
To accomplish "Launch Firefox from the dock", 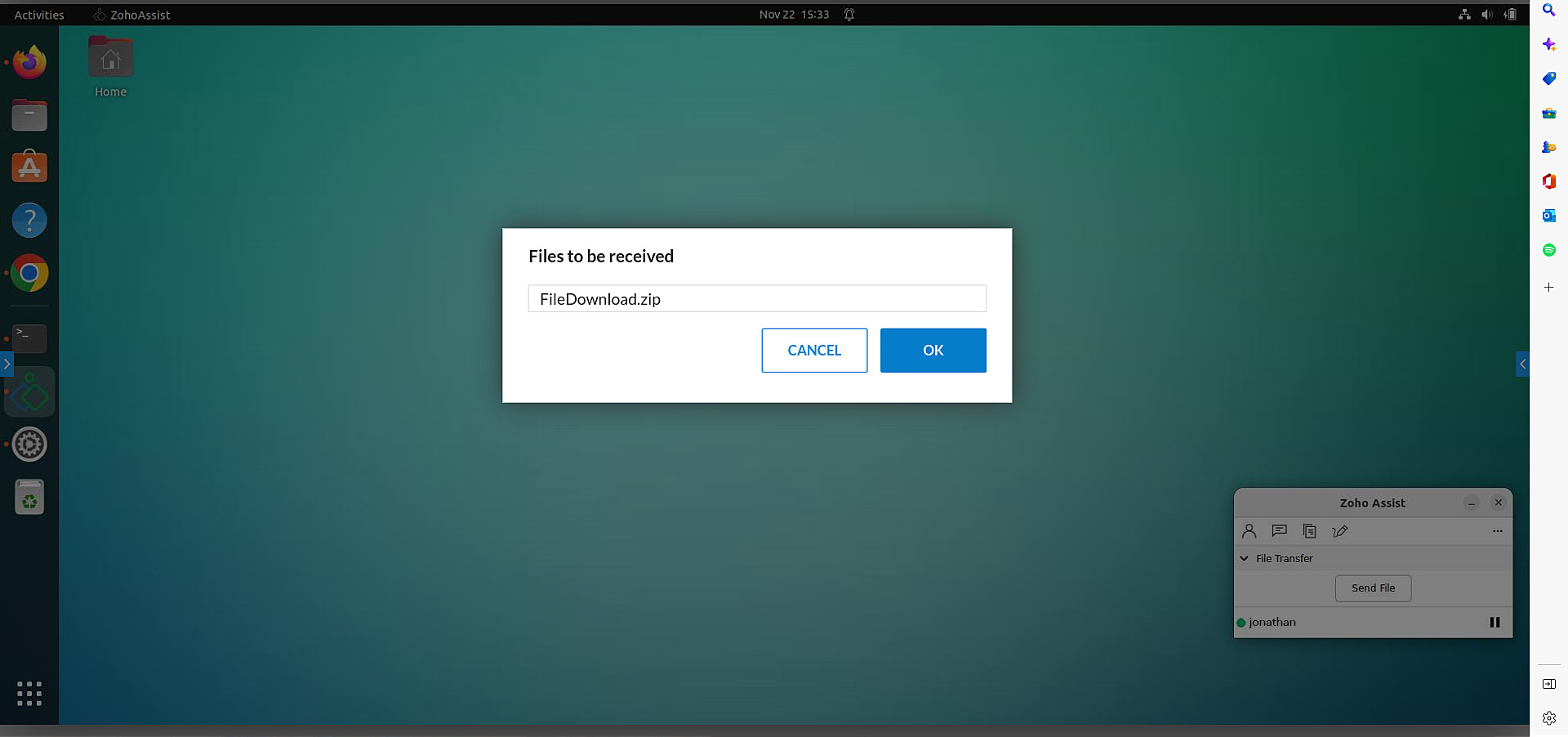I will click(x=29, y=61).
